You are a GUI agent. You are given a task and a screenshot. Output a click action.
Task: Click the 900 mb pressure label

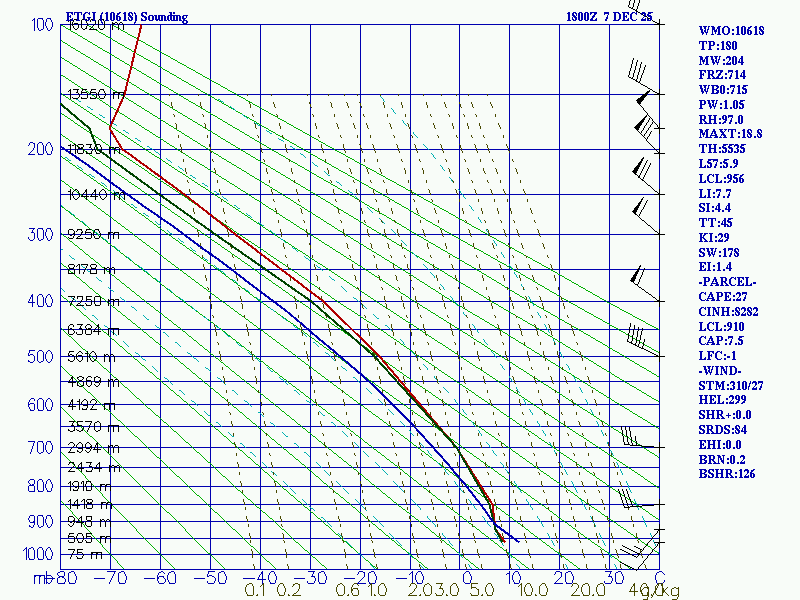pos(40,521)
